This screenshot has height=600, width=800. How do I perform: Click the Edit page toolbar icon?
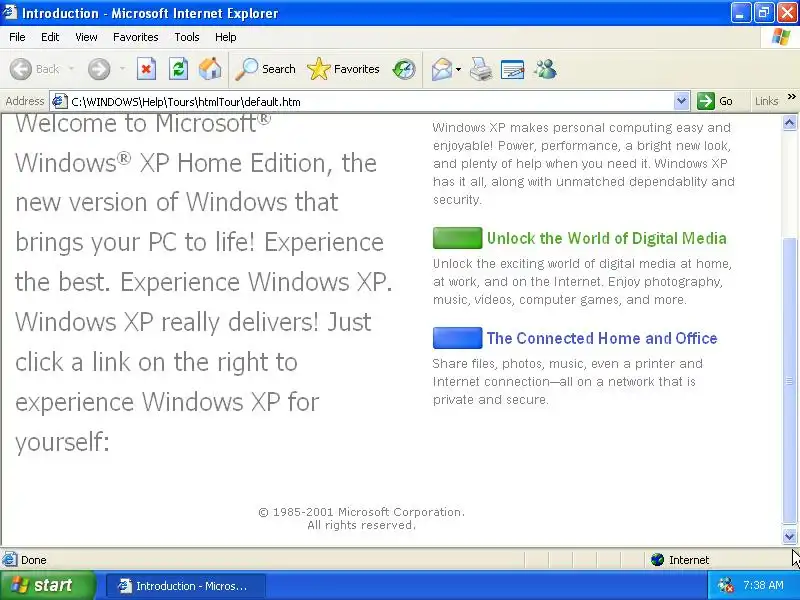tap(512, 69)
